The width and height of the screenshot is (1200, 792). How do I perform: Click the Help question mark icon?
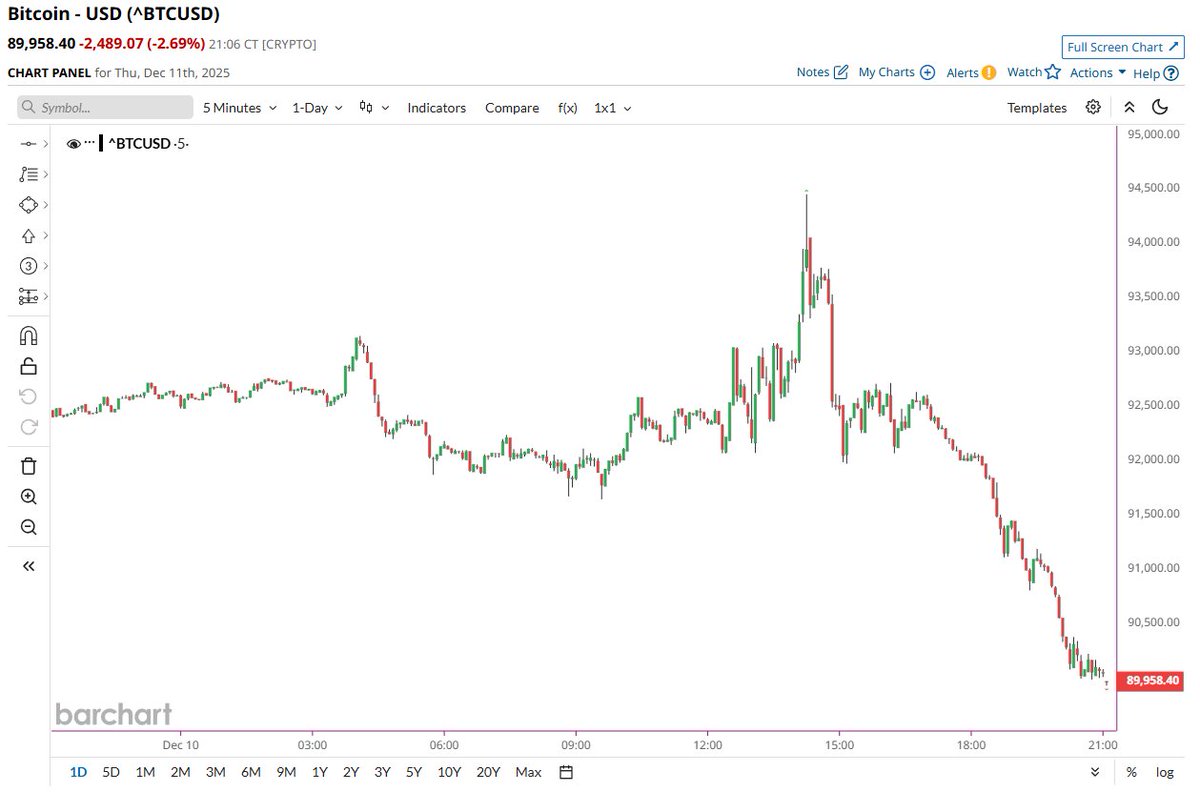tap(1171, 73)
